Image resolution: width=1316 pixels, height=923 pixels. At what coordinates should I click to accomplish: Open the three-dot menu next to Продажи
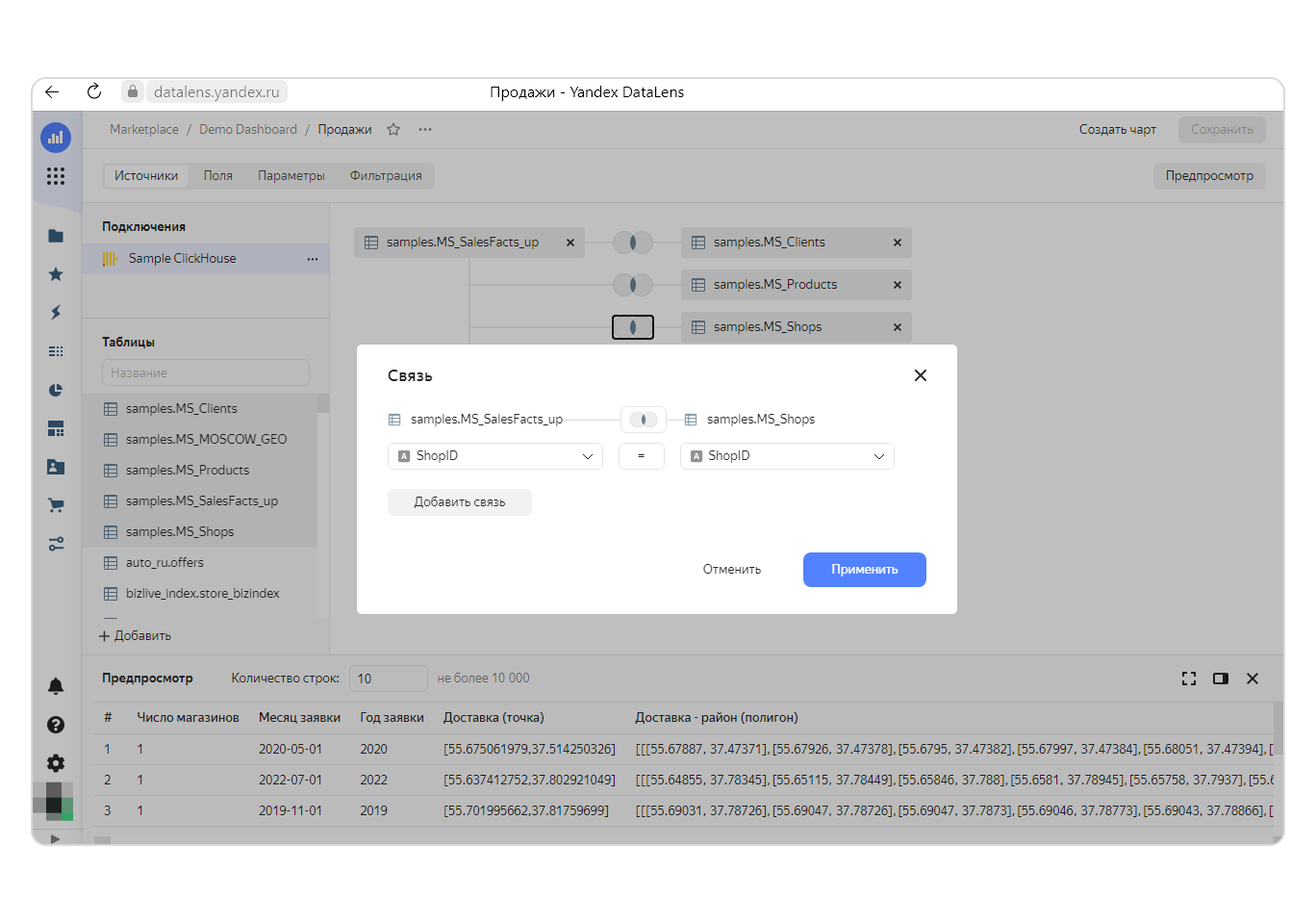pyautogui.click(x=425, y=130)
